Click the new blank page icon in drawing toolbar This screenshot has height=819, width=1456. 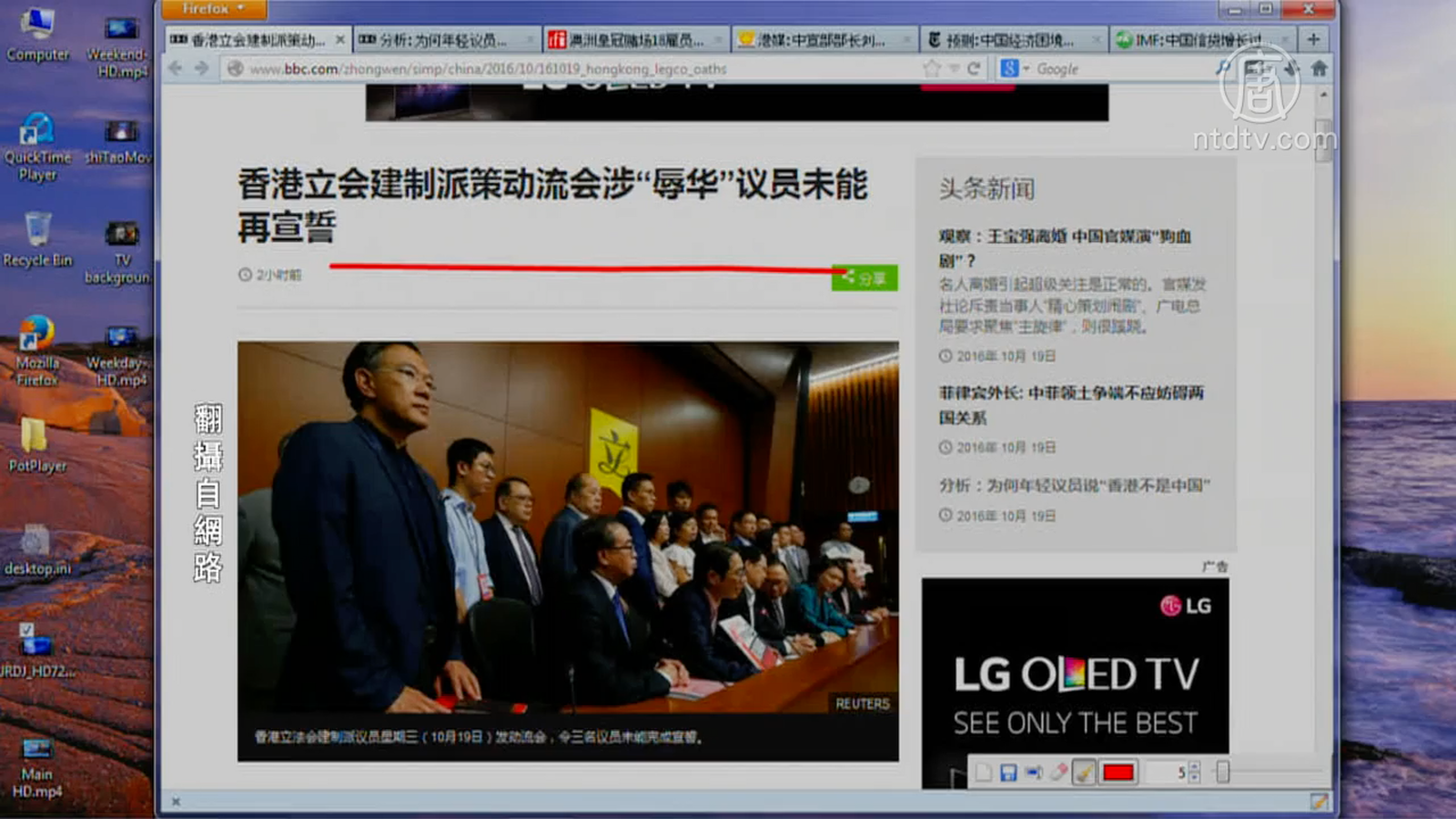[983, 773]
